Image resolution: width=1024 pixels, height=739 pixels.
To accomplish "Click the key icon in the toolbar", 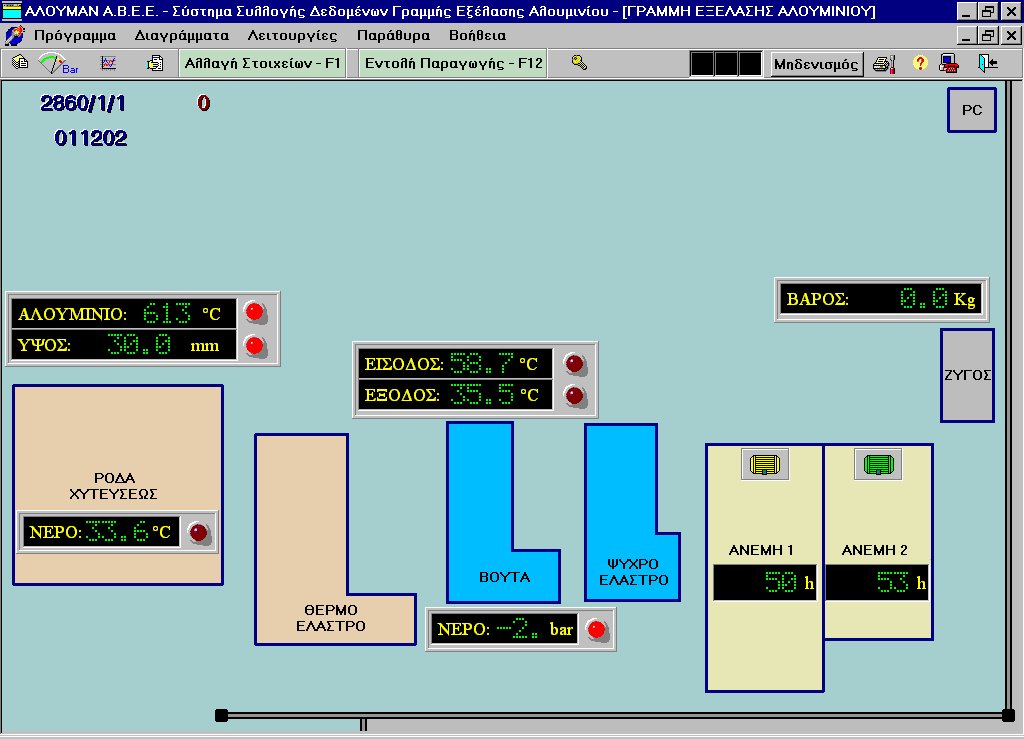I will pyautogui.click(x=578, y=63).
